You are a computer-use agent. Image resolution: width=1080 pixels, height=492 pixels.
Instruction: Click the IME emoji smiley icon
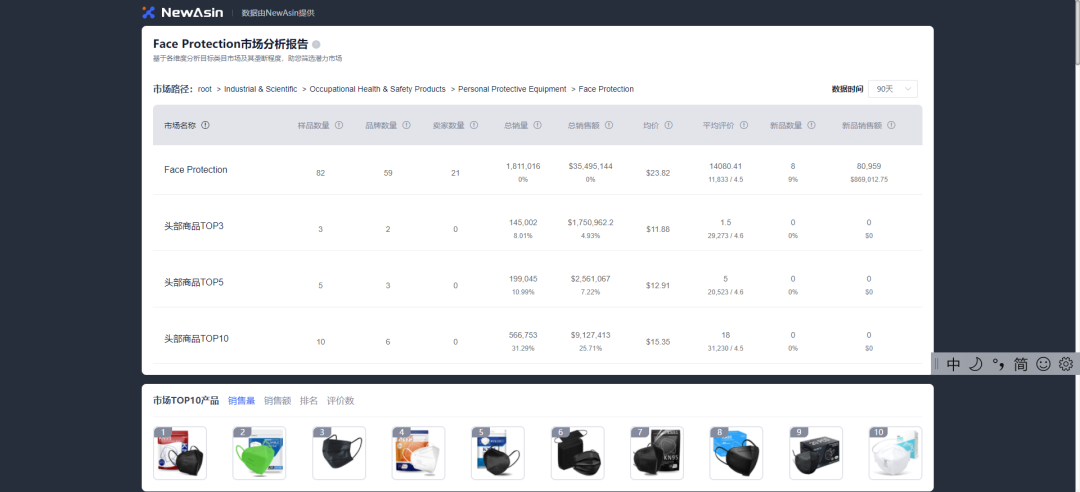tap(1043, 364)
